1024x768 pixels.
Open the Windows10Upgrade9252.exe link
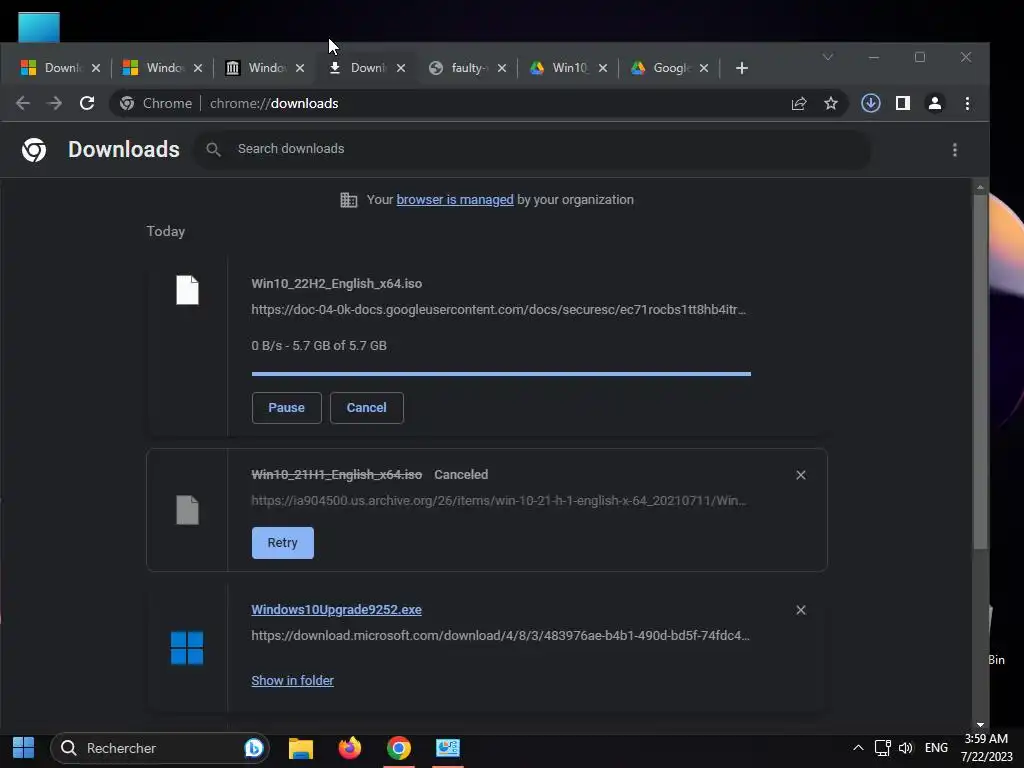[336, 609]
